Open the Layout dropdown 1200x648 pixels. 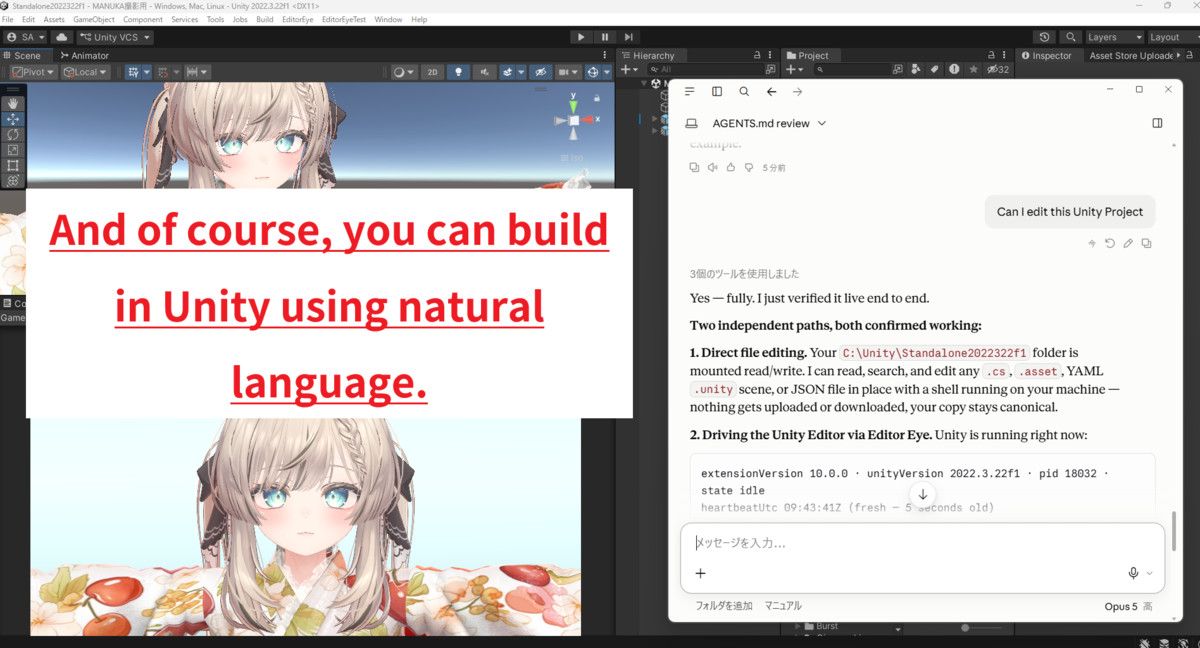[1172, 37]
